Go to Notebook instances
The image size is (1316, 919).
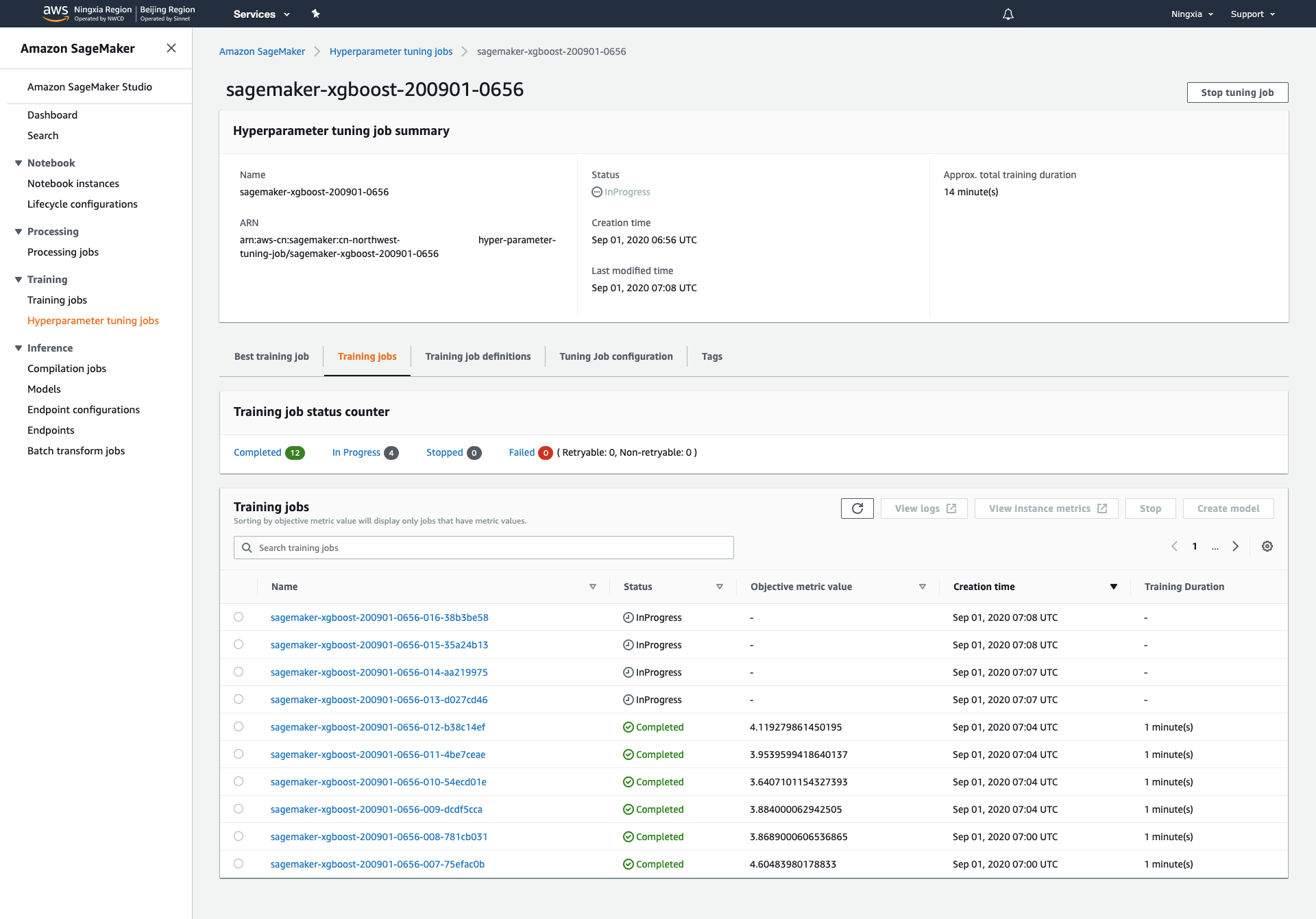tap(73, 184)
